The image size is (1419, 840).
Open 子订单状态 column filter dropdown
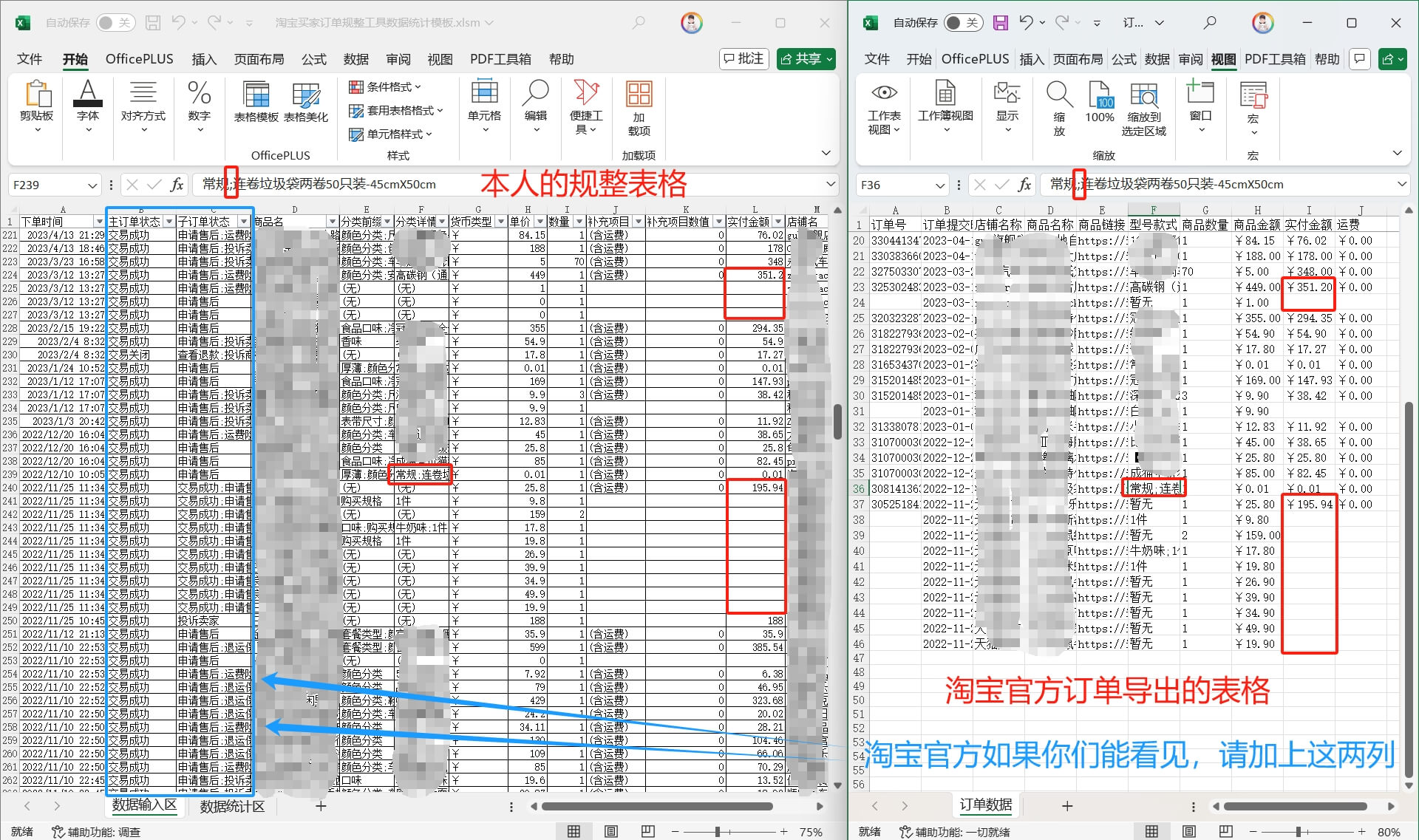(x=244, y=222)
